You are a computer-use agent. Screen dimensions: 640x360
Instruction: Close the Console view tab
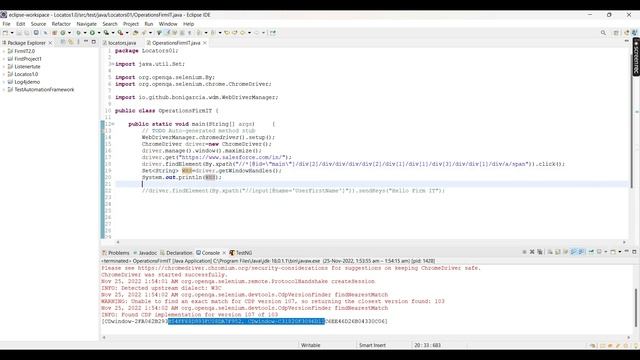pyautogui.click(x=224, y=253)
